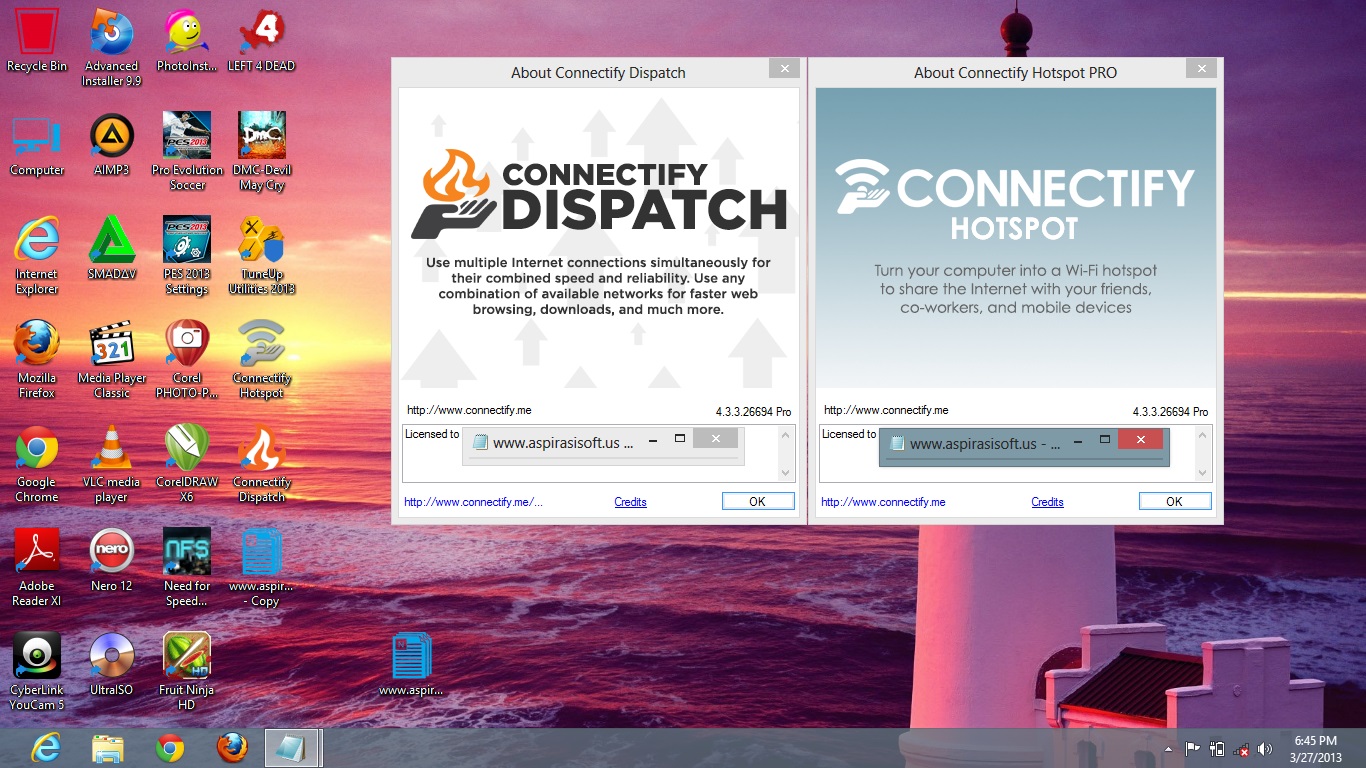Click the LEFT 4 DEAD desktop icon
Viewport: 1366px width, 768px height.
point(262,41)
